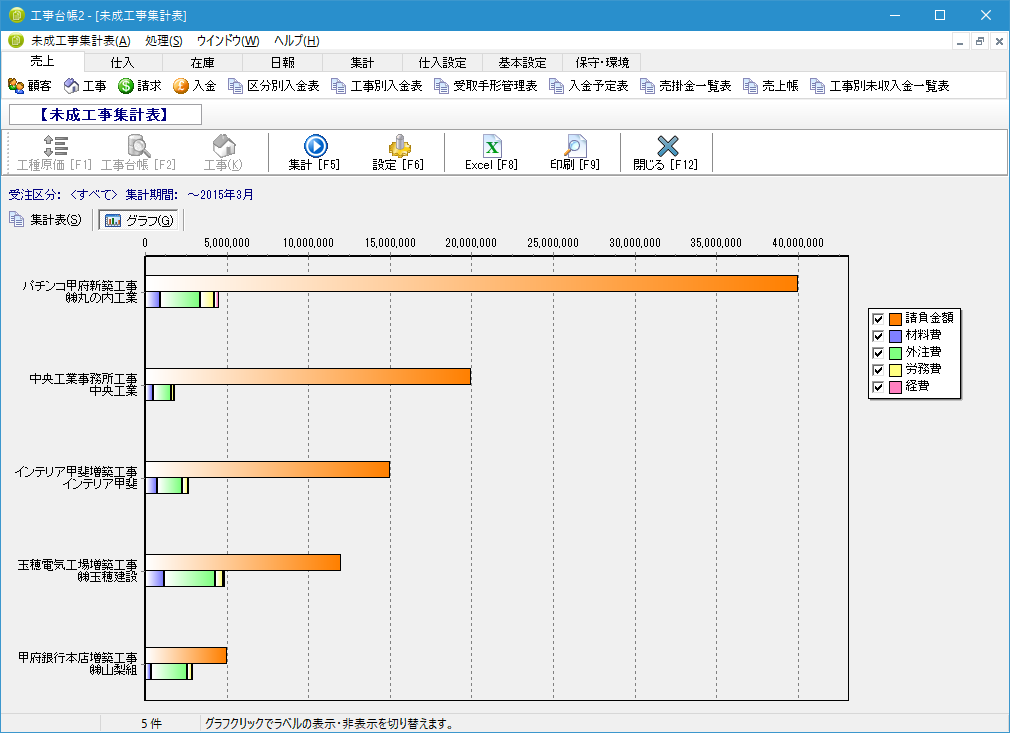
Task: Minimize the inner document window
Action: 960,41
